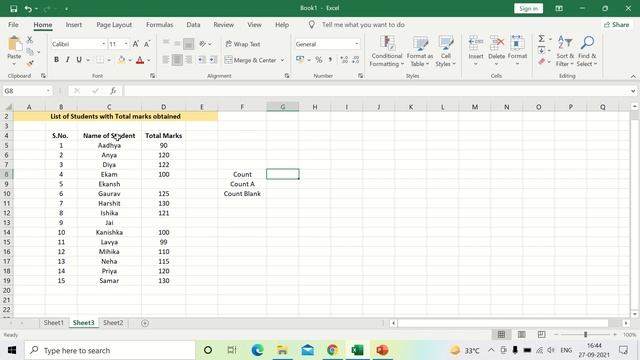The width and height of the screenshot is (640, 360).
Task: Open the File tab
Action: (13, 25)
